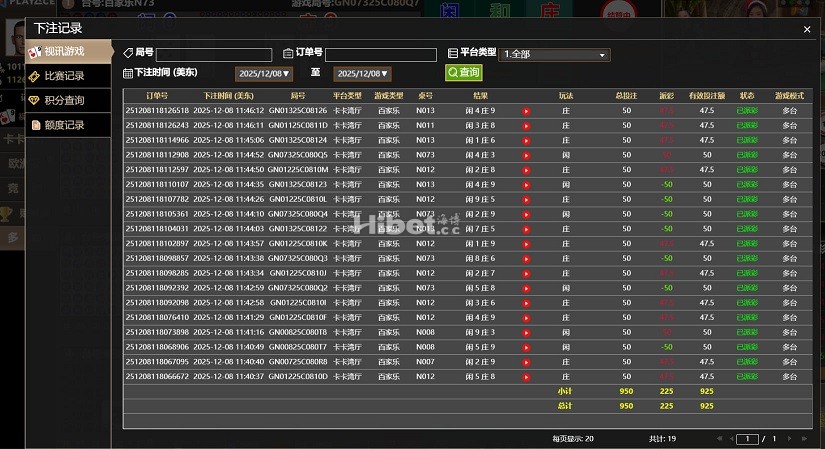Go to the previous page arrow

point(729,438)
